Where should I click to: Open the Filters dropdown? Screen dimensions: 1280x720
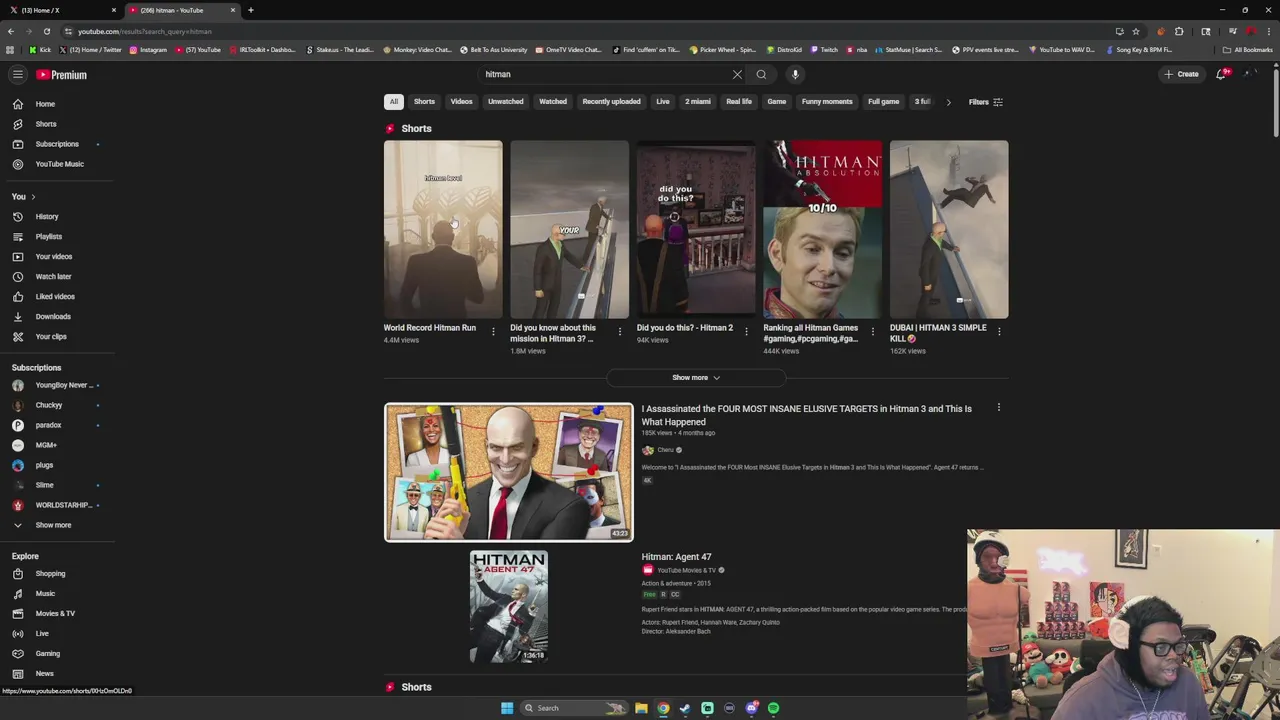985,102
